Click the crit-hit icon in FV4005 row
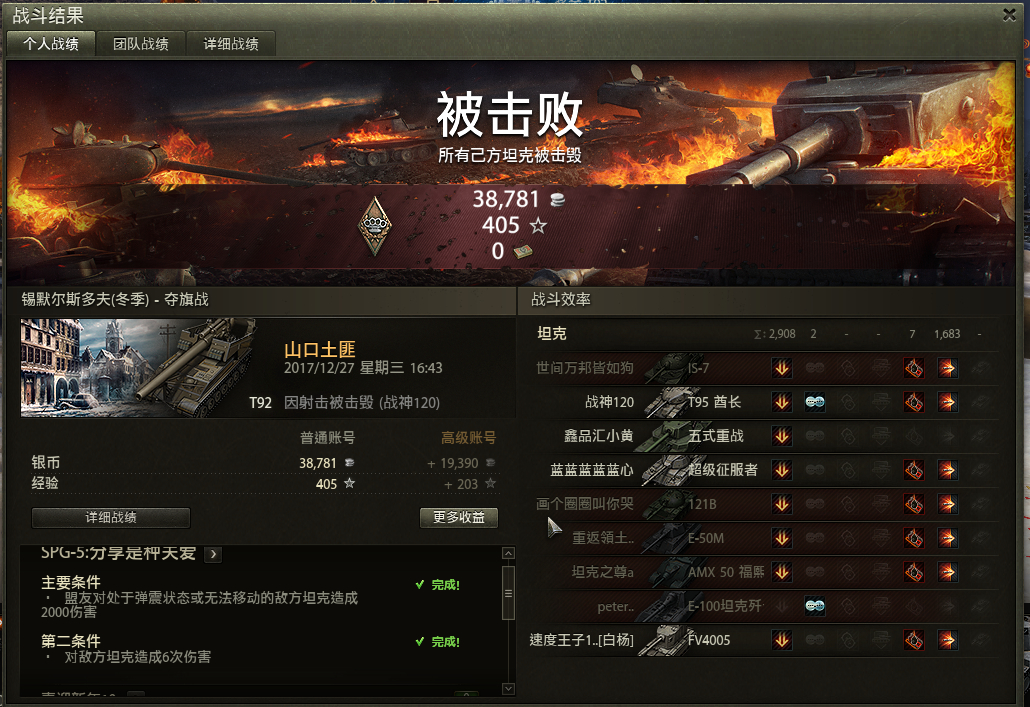The width and height of the screenshot is (1030, 707). (914, 640)
